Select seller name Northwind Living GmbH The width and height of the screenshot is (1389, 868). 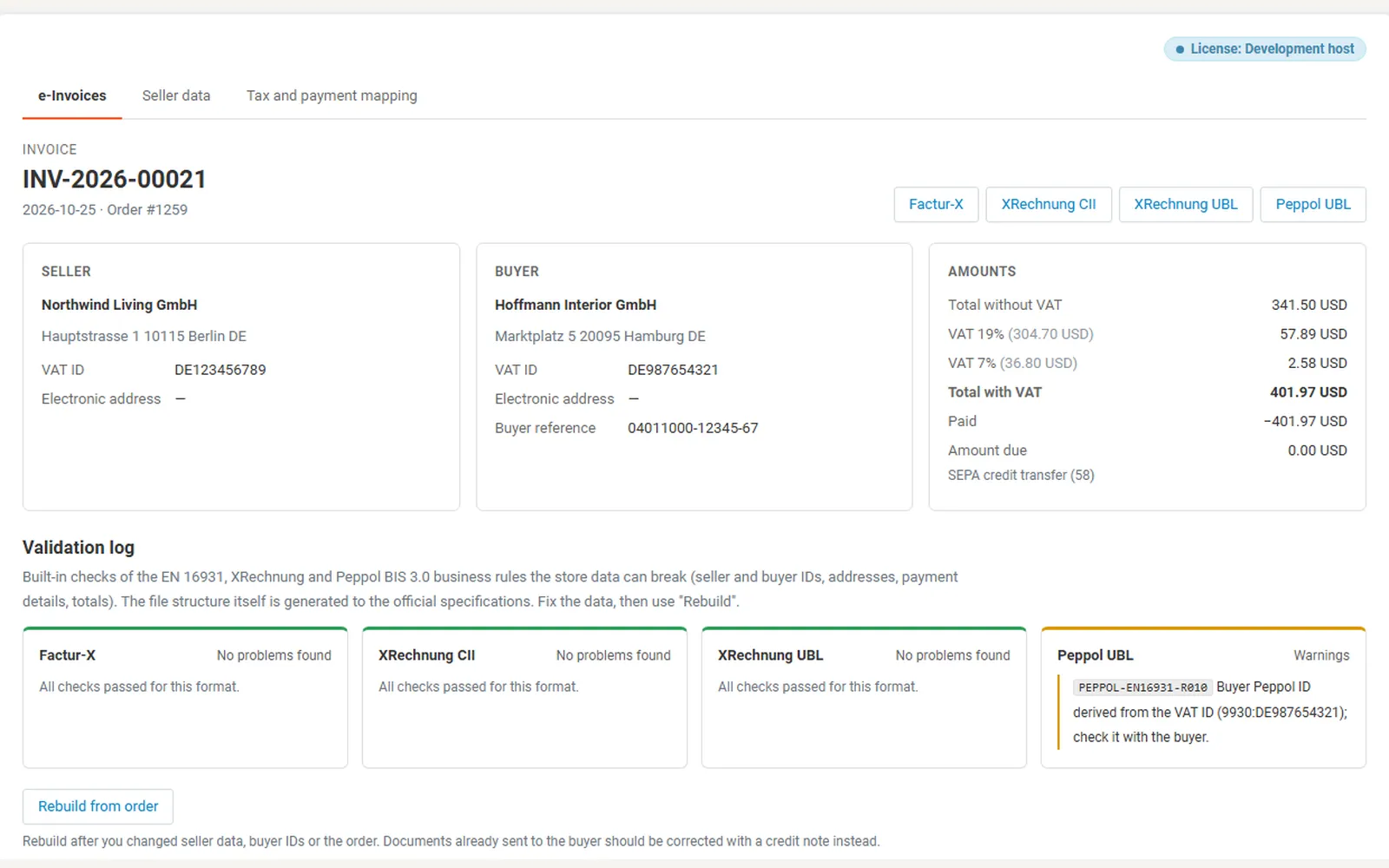point(119,305)
